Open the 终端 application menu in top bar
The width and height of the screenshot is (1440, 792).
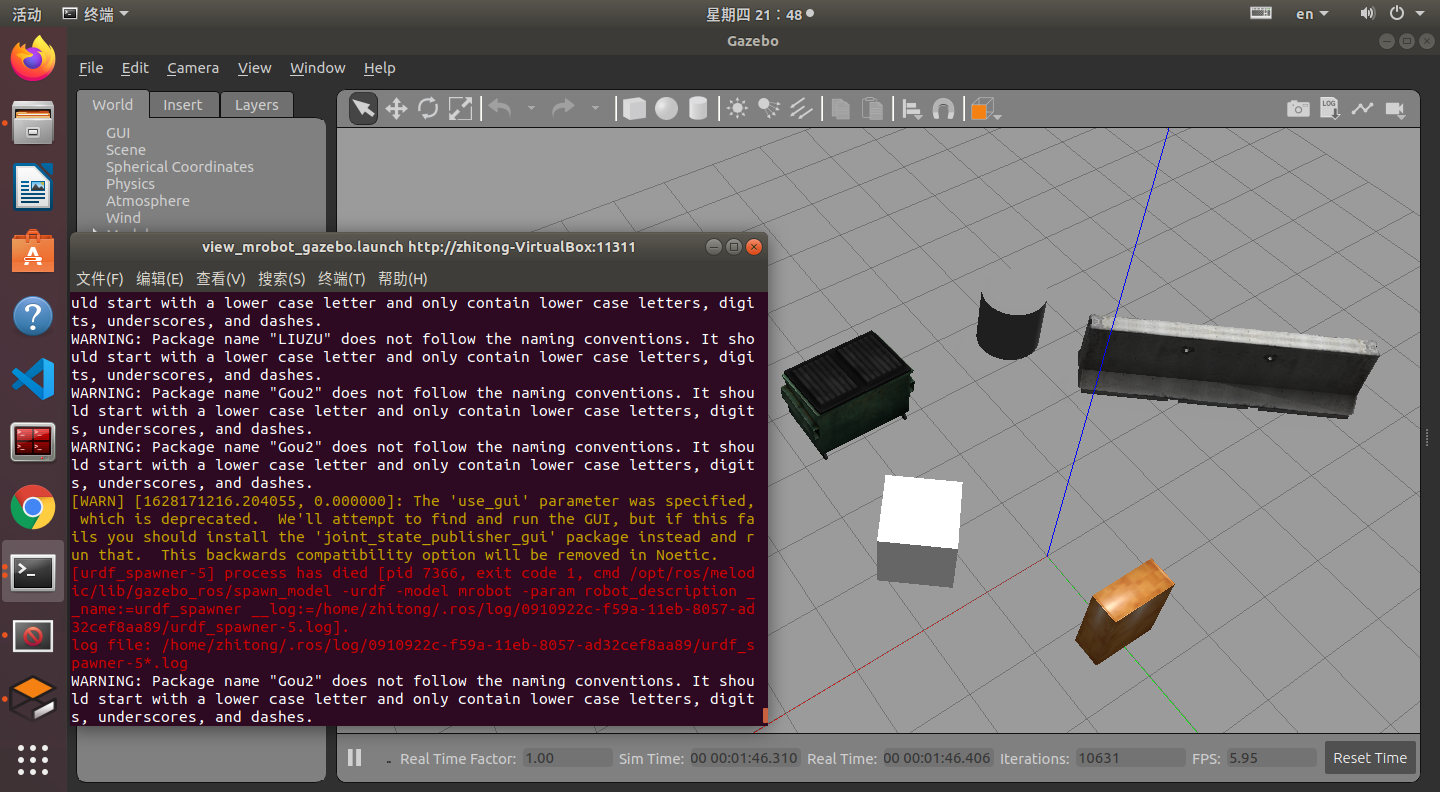pyautogui.click(x=96, y=14)
